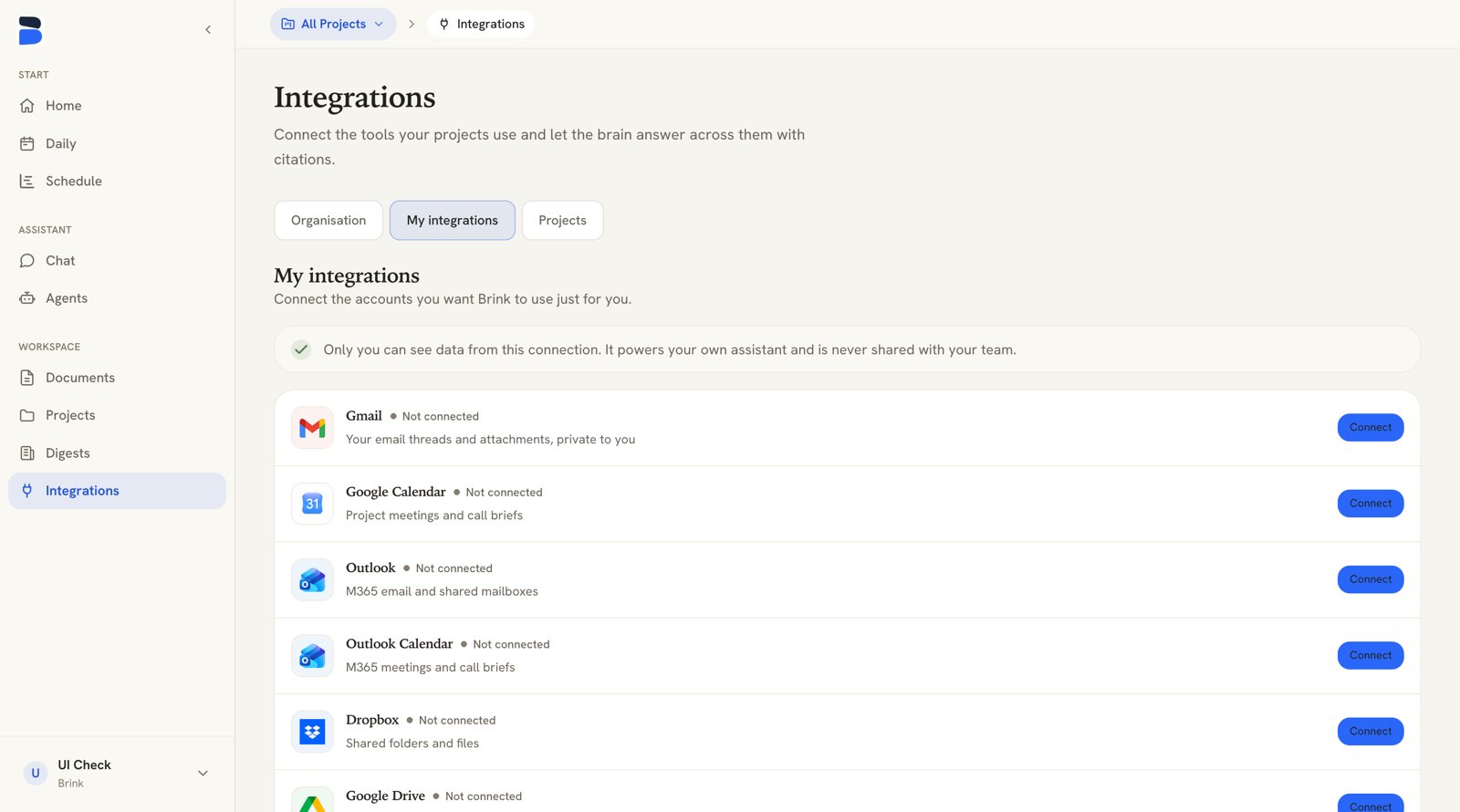Viewport: 1460px width, 812px height.
Task: Open the All Projects dropdown
Action: pos(333,24)
